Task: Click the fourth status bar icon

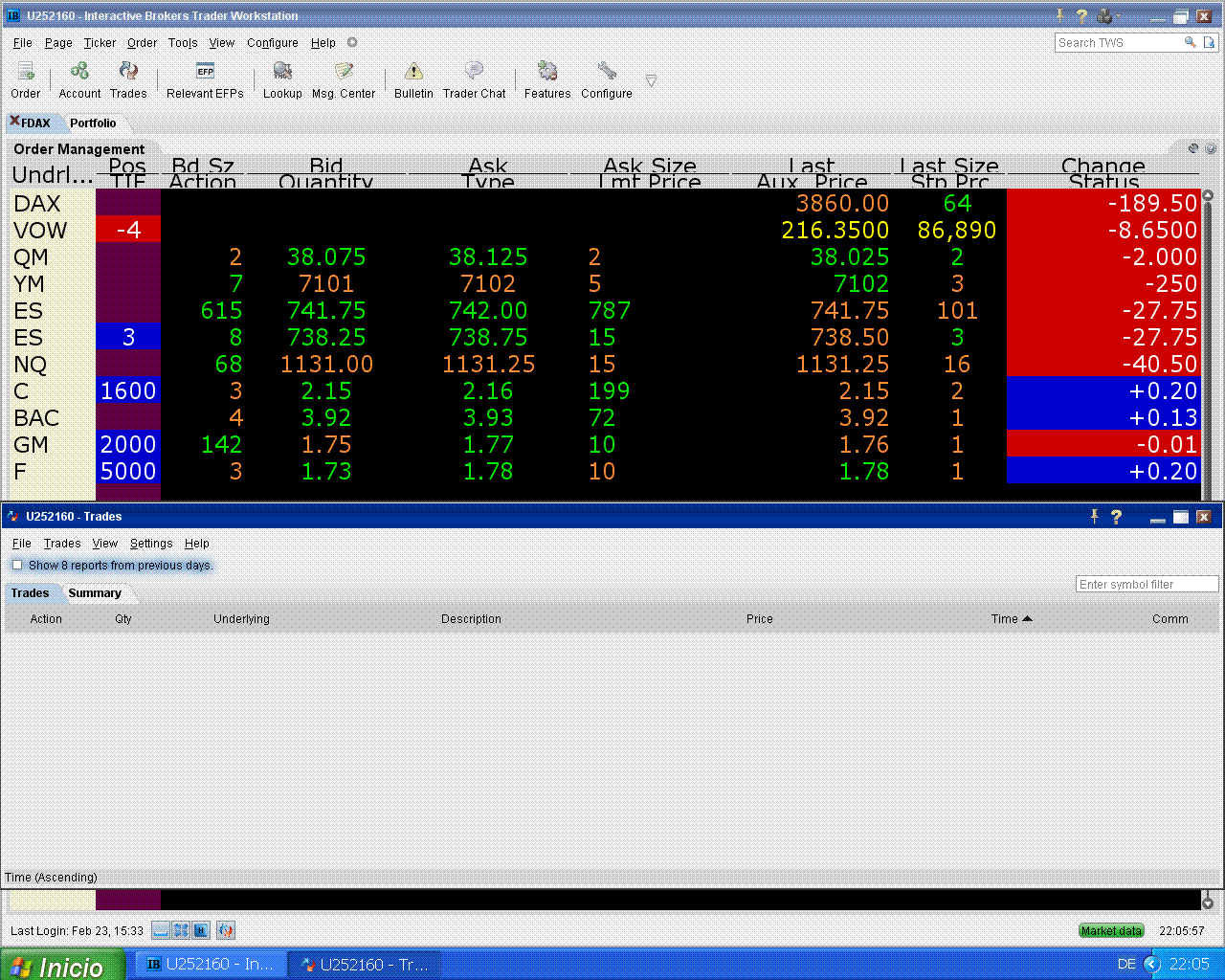Action: tap(226, 930)
